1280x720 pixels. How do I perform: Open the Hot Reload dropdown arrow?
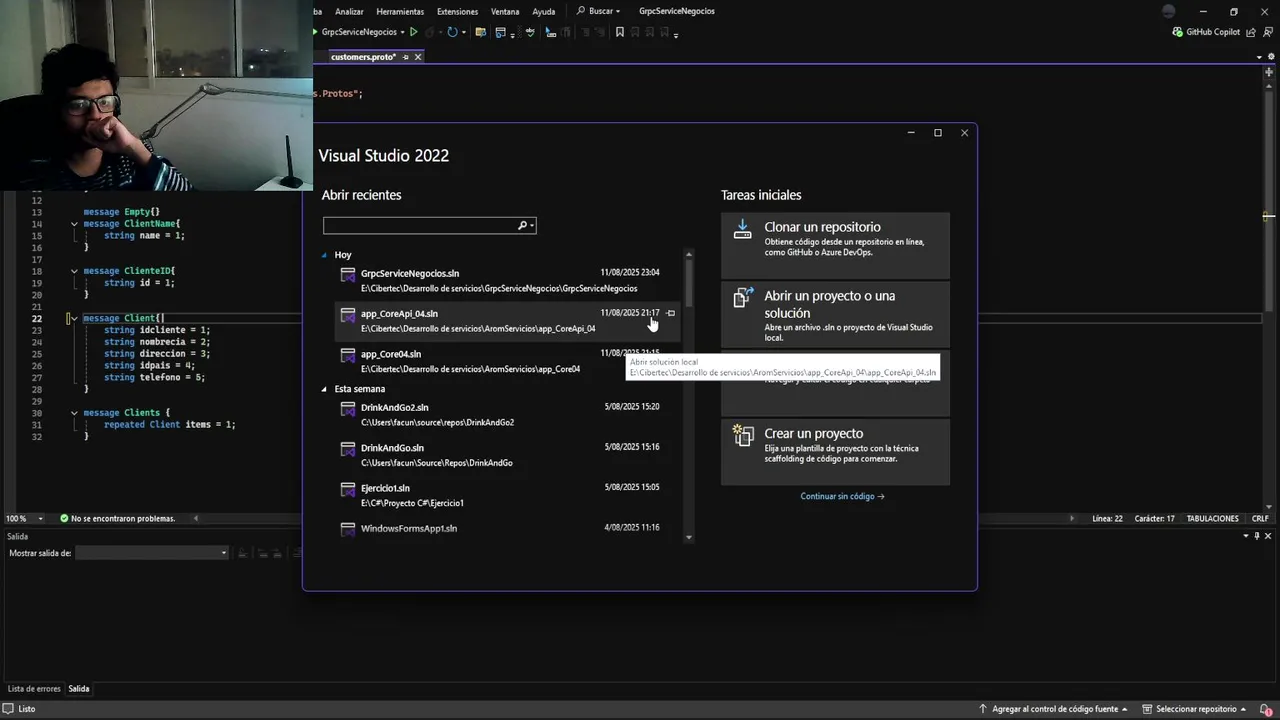[x=463, y=32]
